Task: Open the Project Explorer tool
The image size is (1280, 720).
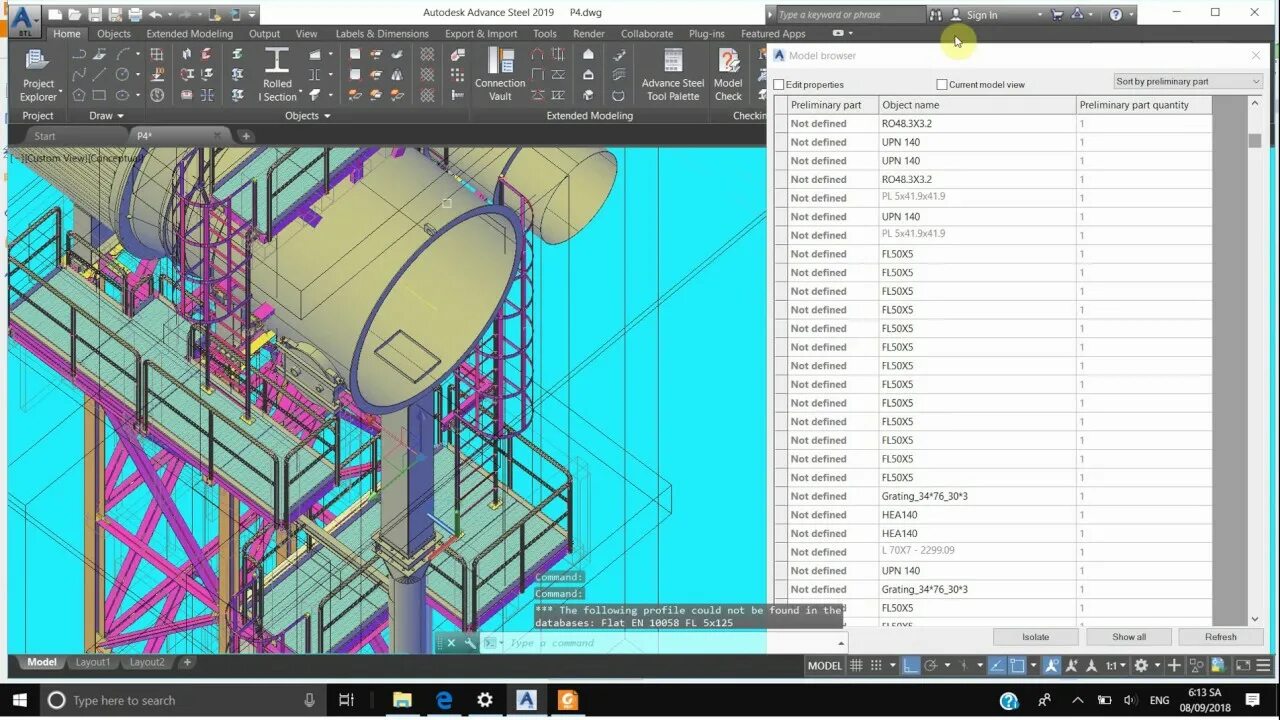Action: click(x=38, y=74)
